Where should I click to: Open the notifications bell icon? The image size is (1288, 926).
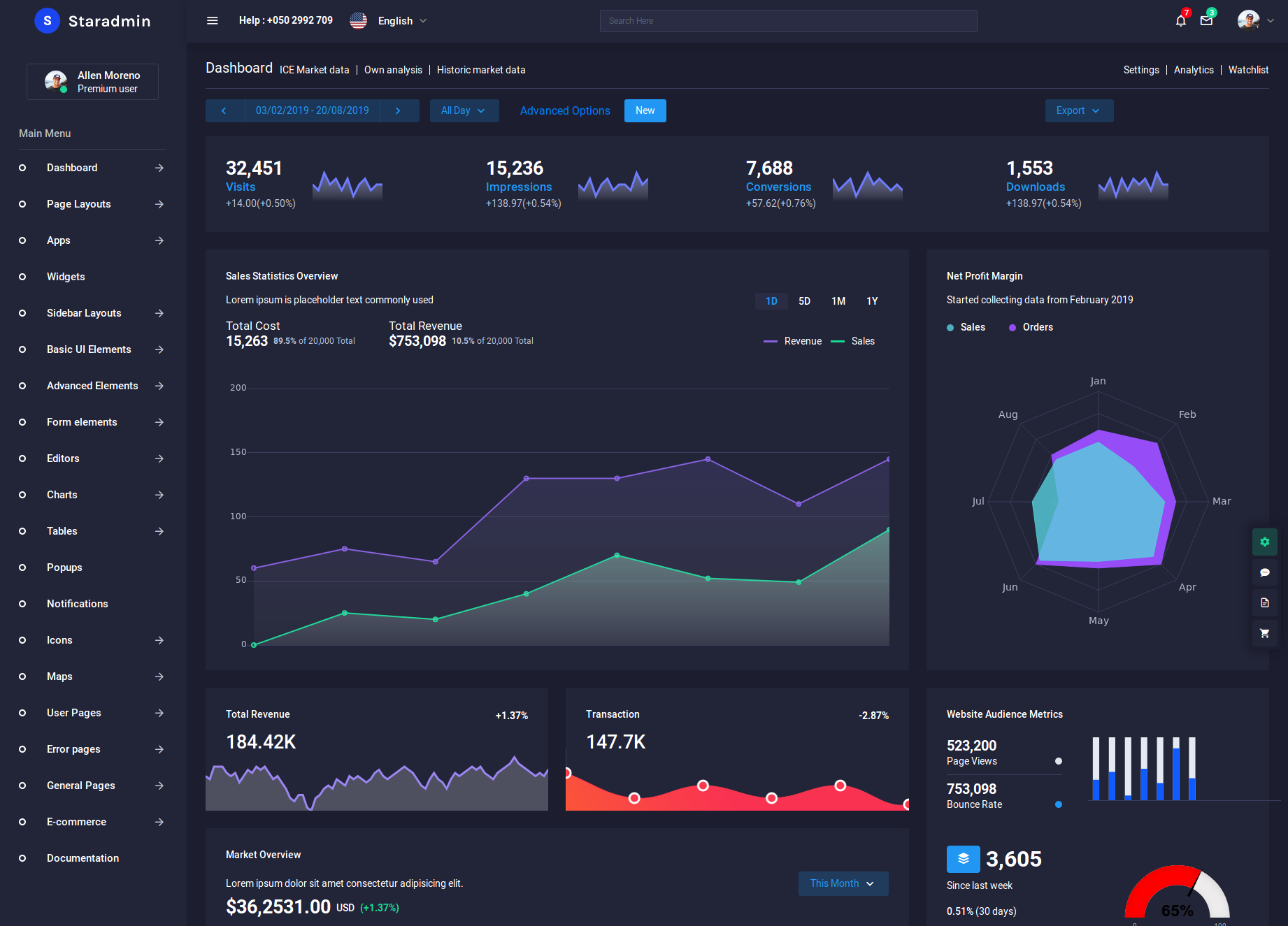click(x=1180, y=21)
